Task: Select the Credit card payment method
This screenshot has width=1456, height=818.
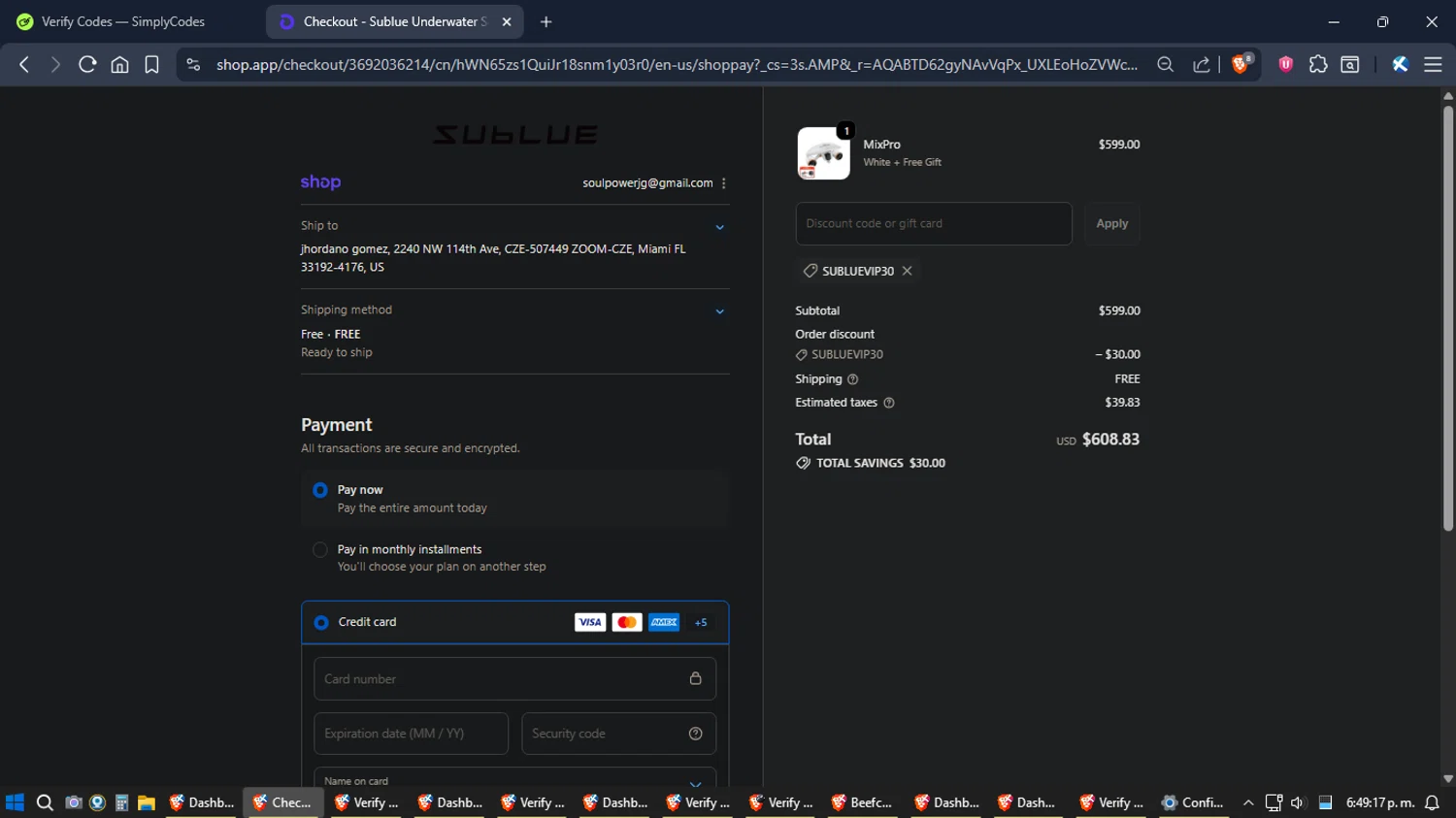Action: (x=321, y=622)
